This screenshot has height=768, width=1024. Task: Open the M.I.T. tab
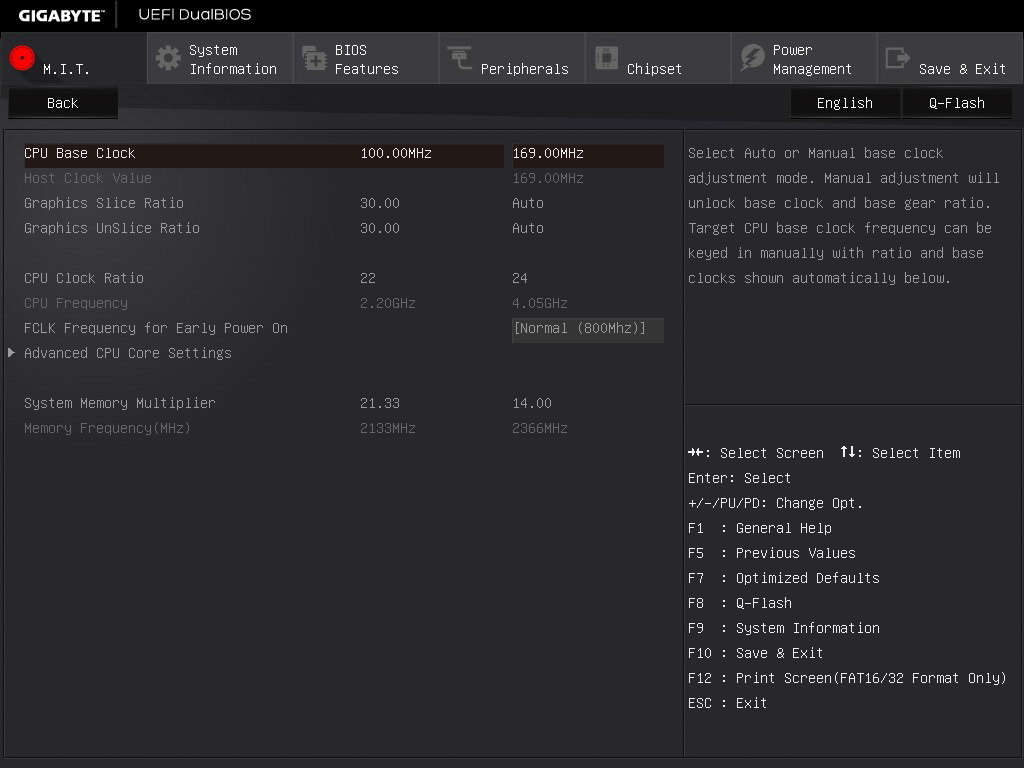(x=74, y=59)
